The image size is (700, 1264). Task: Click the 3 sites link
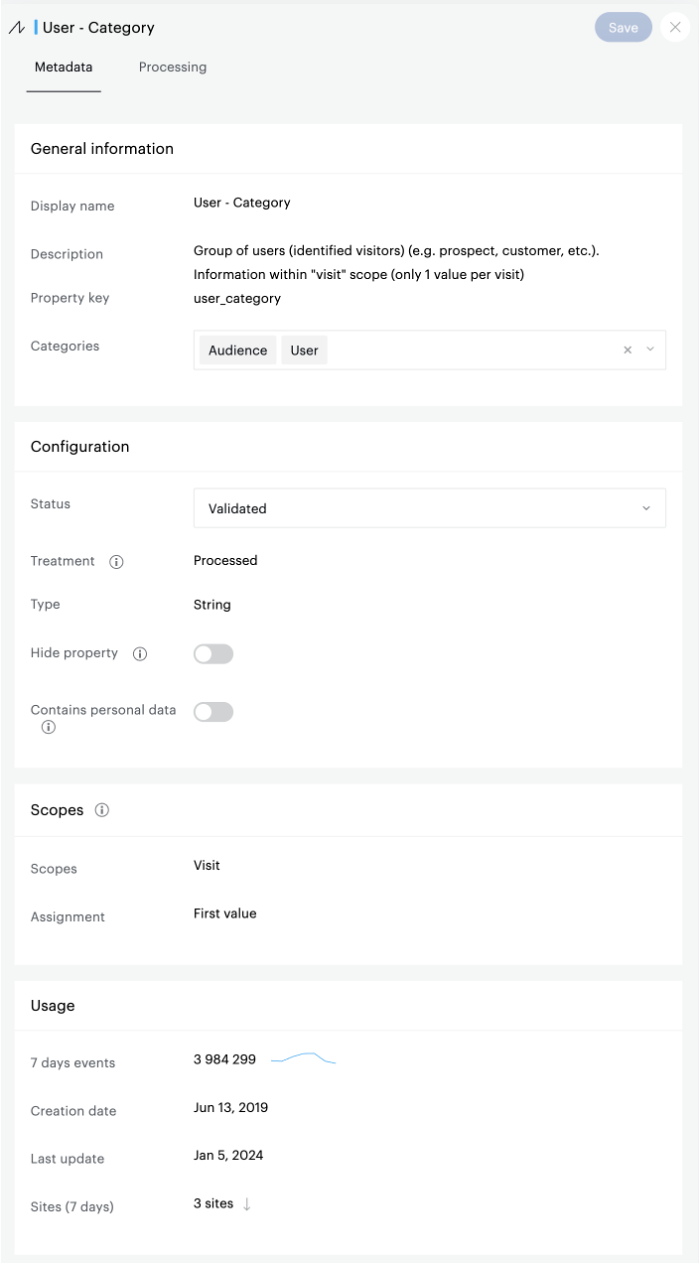[213, 1204]
